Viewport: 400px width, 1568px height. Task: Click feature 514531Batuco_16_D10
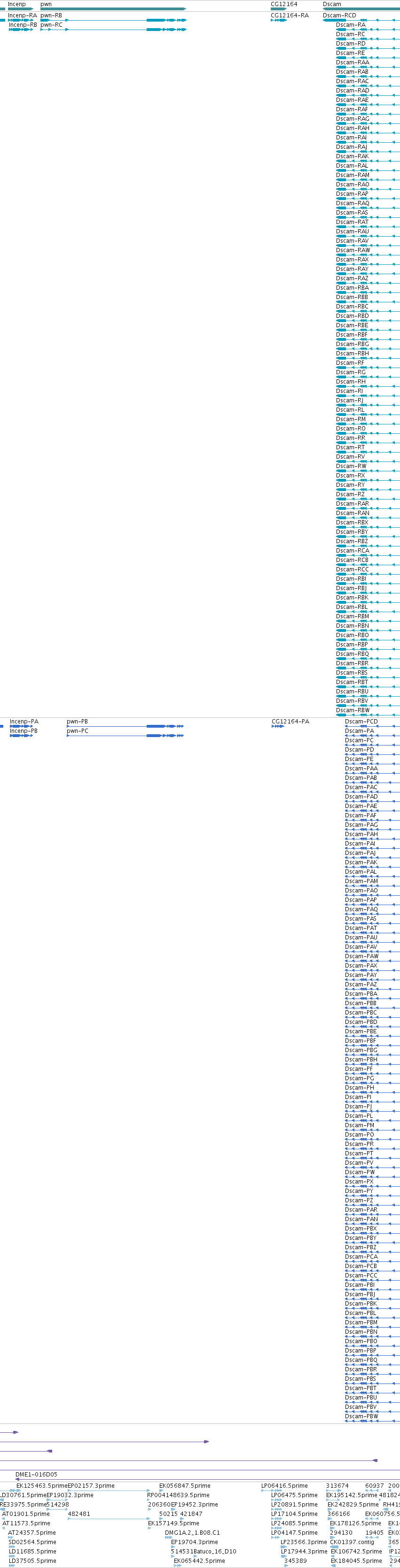(x=204, y=1552)
